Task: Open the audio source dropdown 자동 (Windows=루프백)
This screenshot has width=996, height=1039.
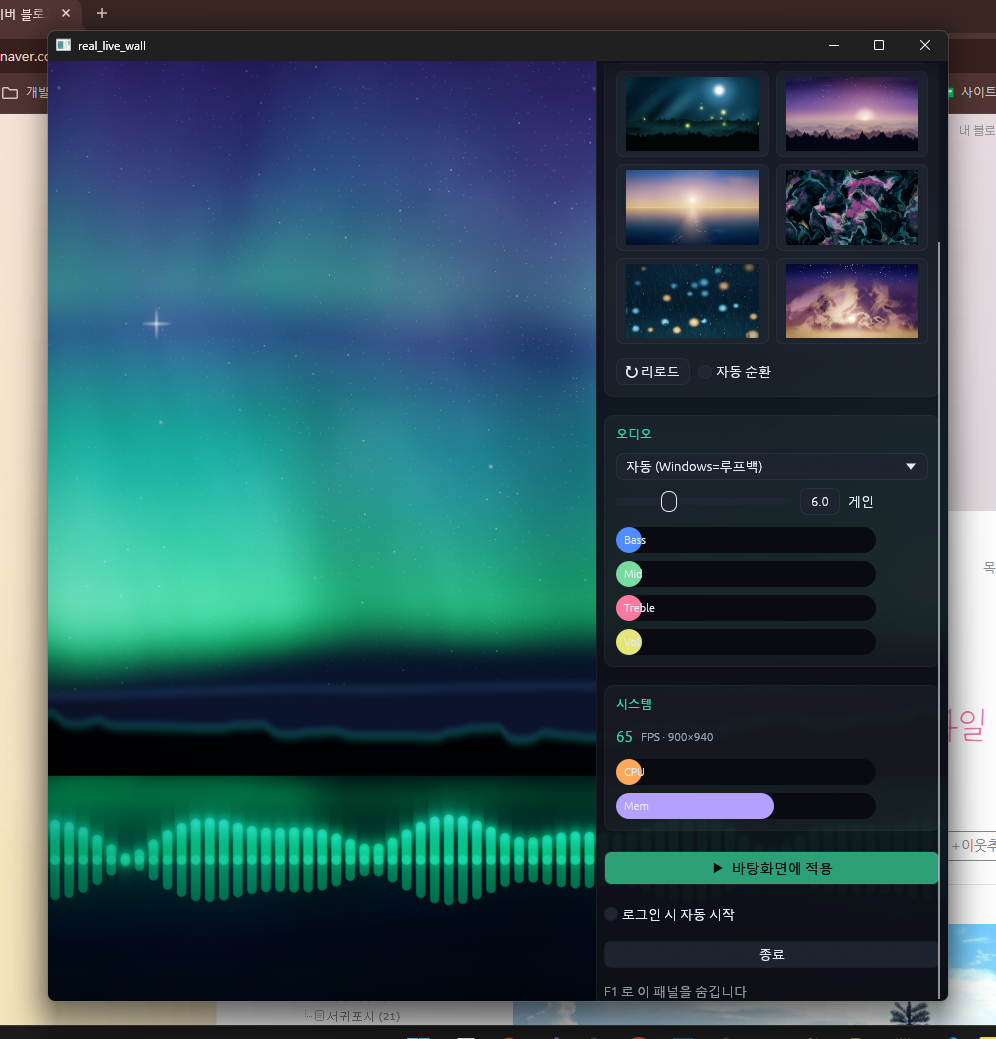Action: coord(771,466)
